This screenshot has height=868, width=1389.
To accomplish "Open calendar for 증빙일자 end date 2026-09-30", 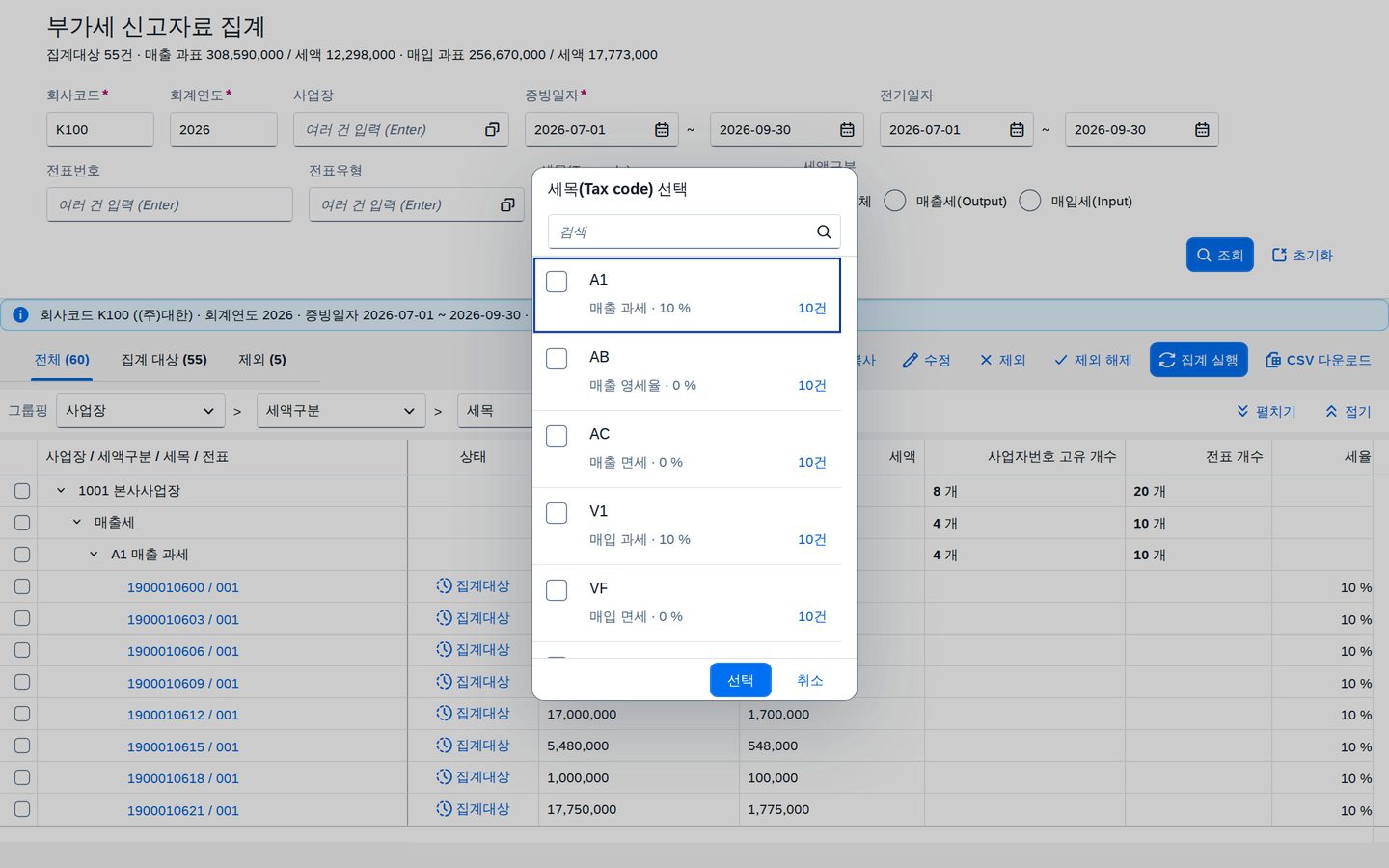I will coord(847,129).
